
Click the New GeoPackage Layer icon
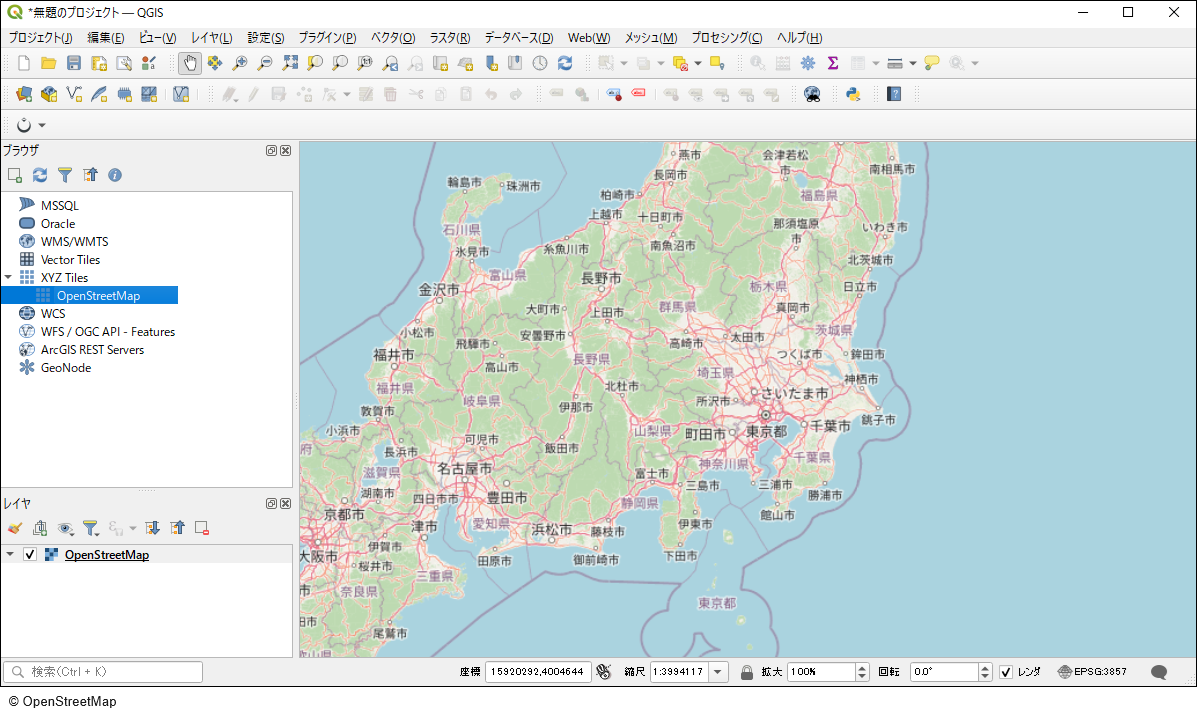tap(49, 94)
